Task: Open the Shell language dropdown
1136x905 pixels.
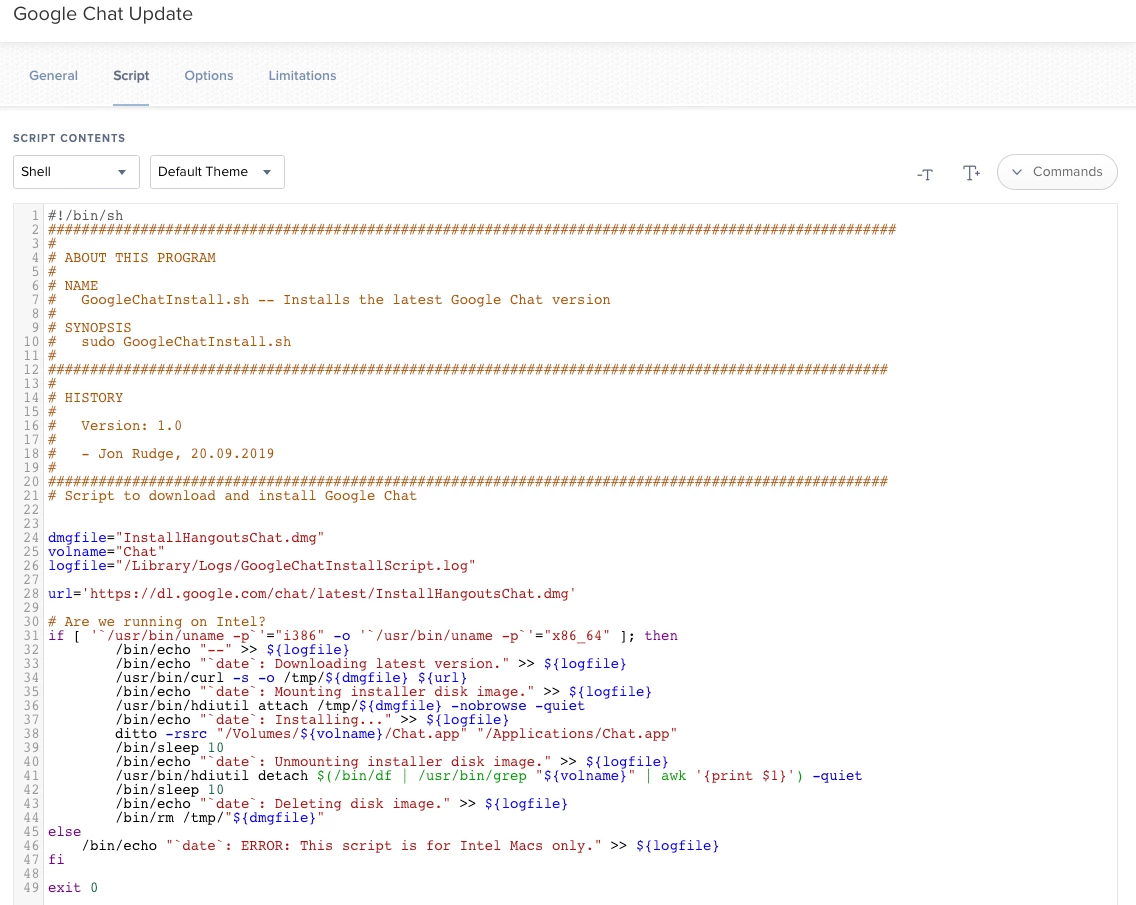Action: pyautogui.click(x=76, y=172)
